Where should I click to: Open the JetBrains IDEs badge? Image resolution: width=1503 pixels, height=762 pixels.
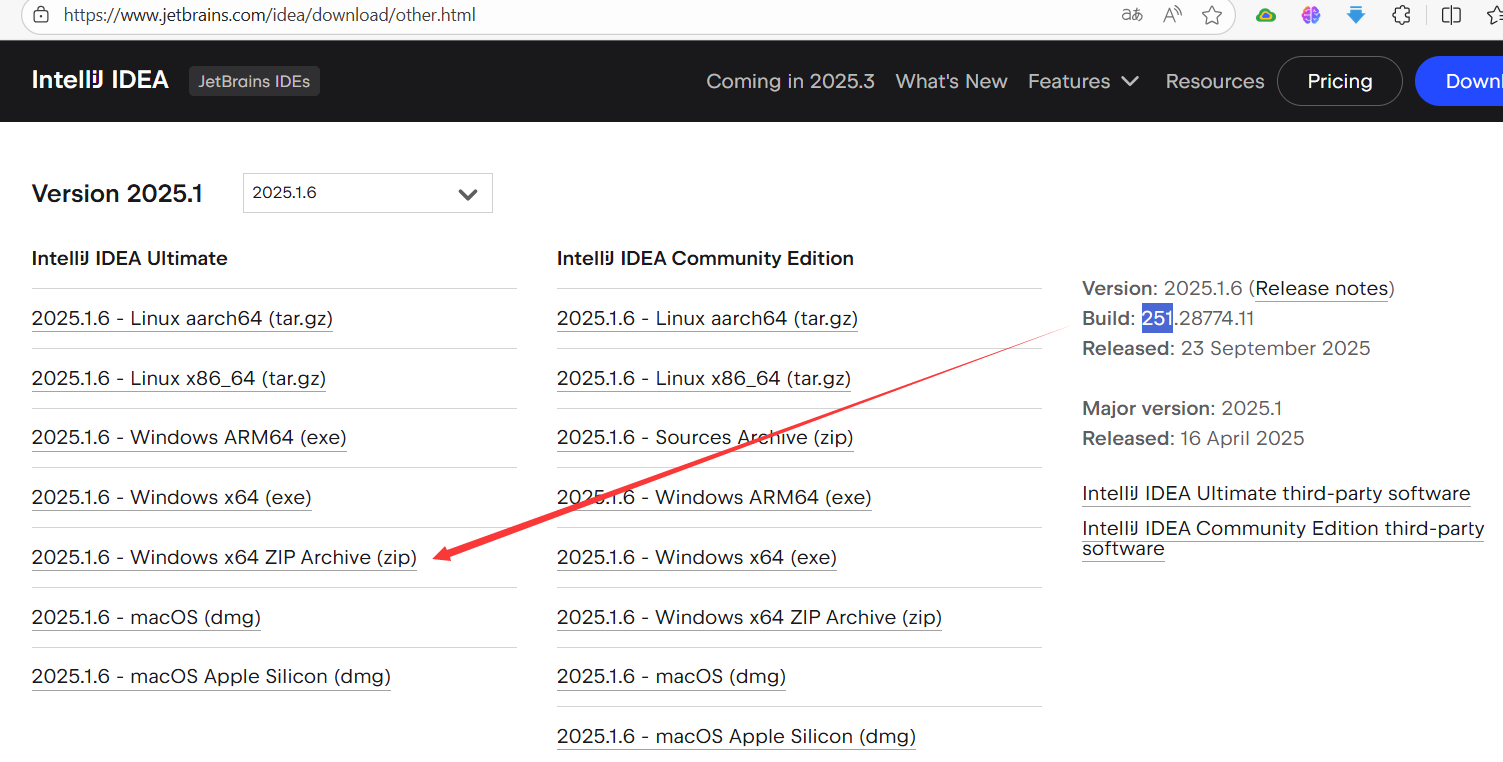254,81
